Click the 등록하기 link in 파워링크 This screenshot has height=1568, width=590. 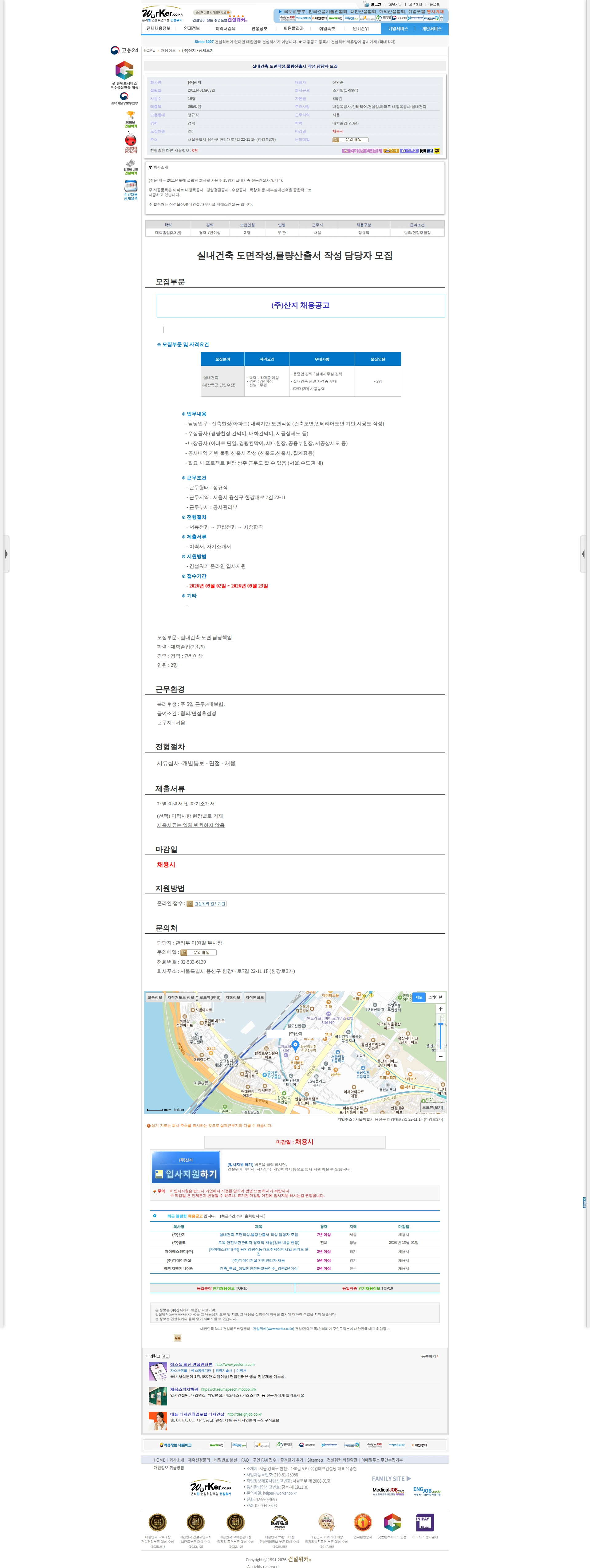point(429,1356)
